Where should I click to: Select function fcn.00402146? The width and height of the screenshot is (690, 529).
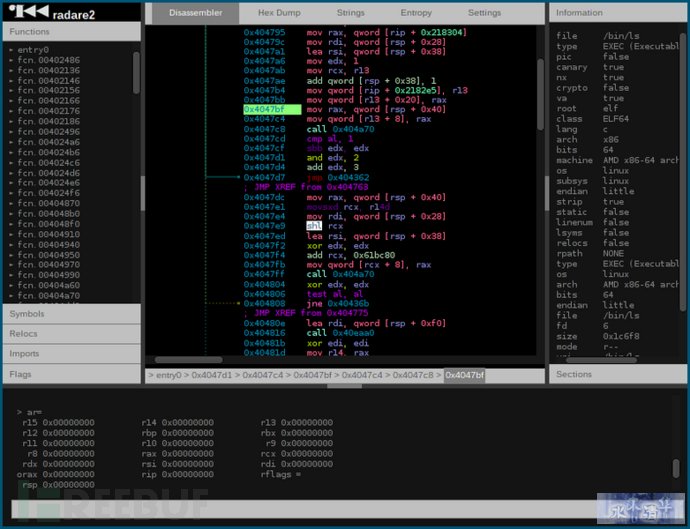click(48, 81)
